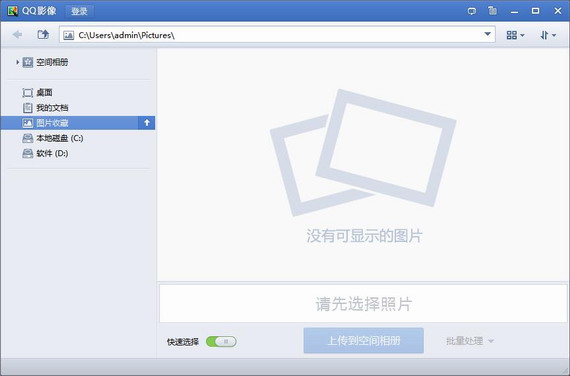Minimize the QQ影像 window

tap(514, 12)
